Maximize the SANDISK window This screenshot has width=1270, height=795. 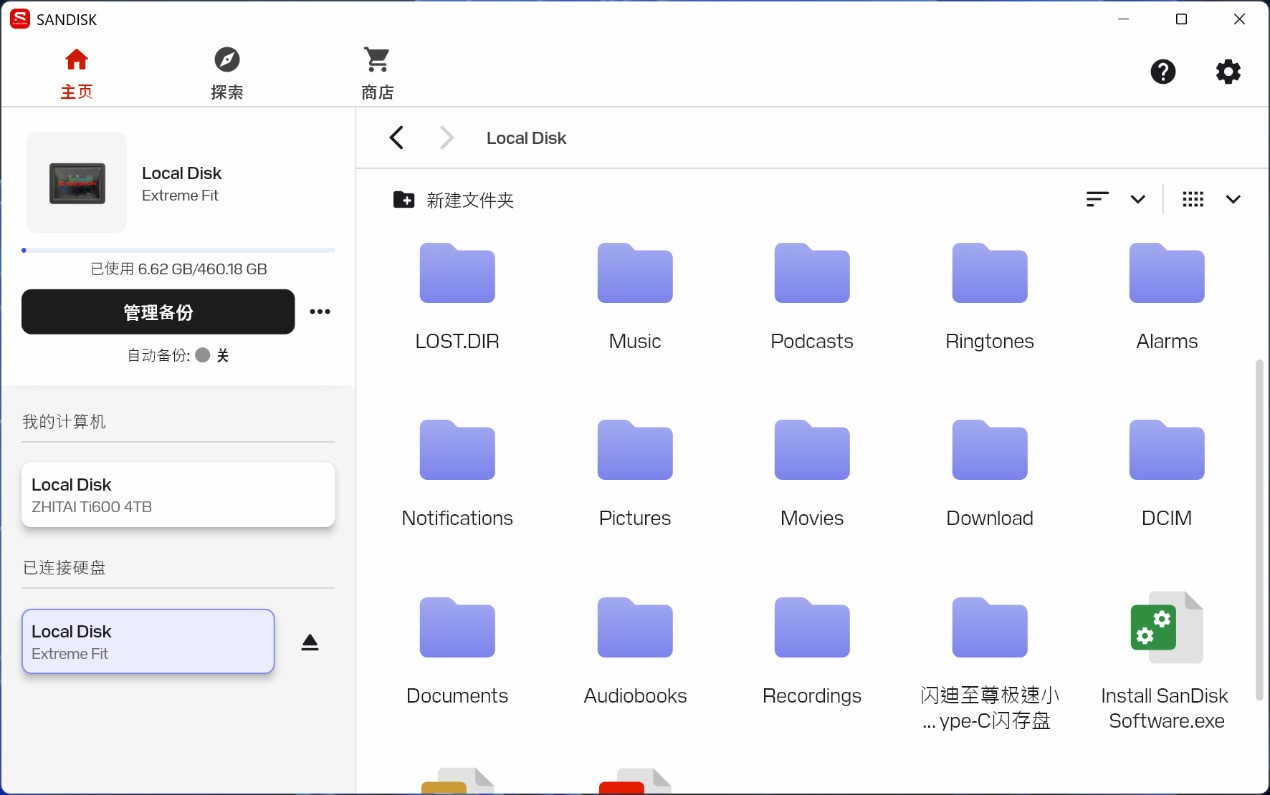point(1181,19)
